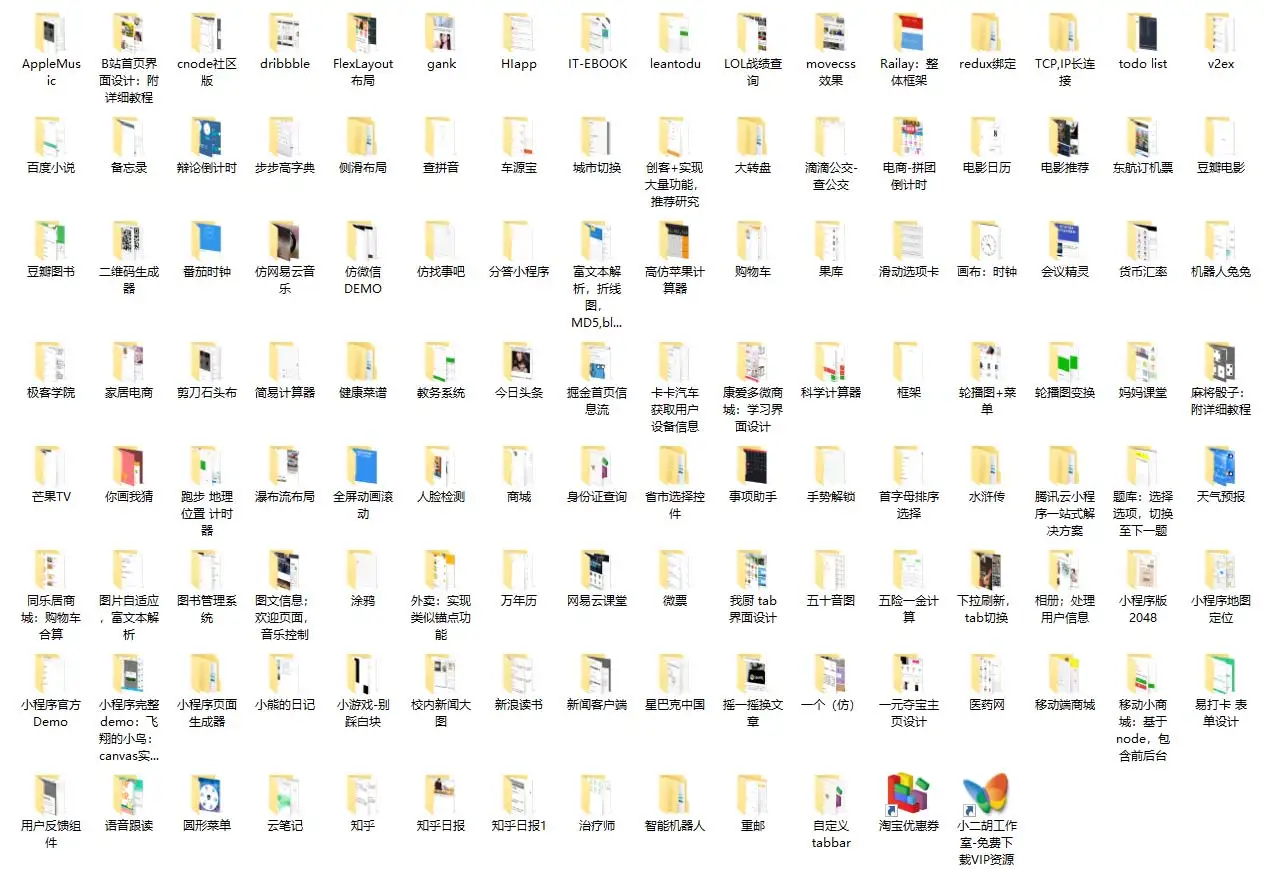Click the '水浒传' label

point(987,497)
